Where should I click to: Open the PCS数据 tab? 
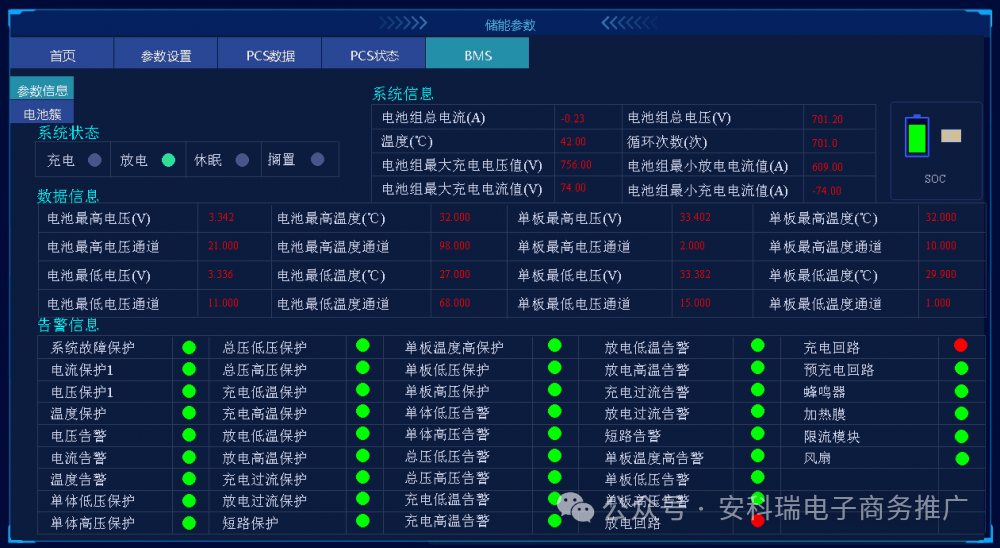(270, 54)
